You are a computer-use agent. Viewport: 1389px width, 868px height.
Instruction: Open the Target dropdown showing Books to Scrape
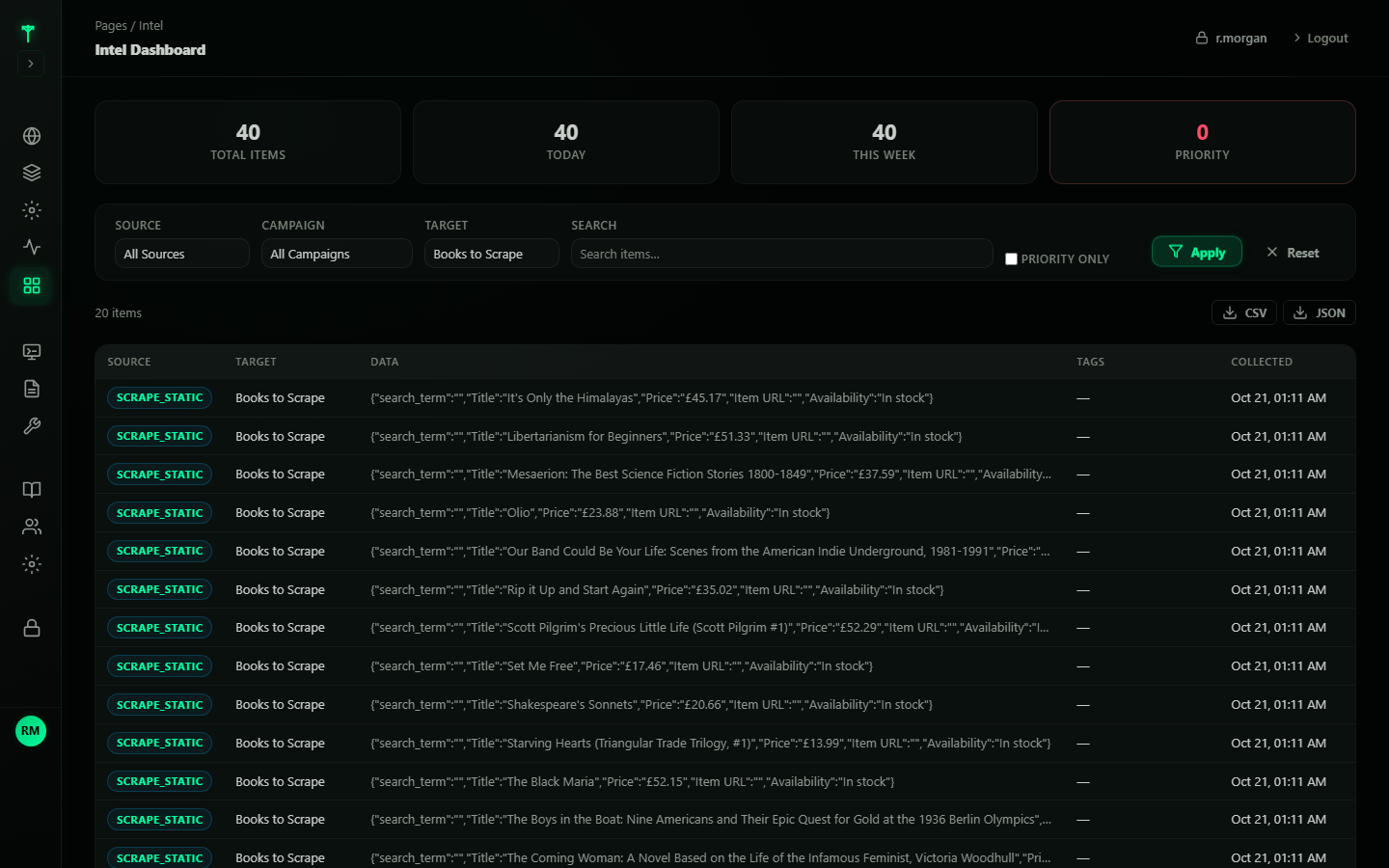point(492,254)
